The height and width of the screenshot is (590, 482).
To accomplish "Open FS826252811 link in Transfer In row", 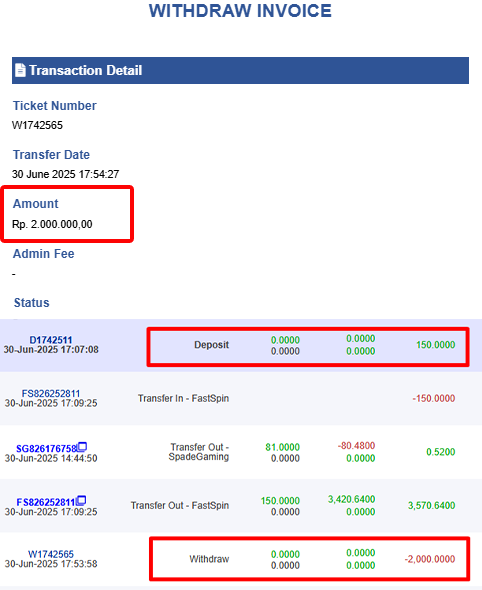I will pyautogui.click(x=51, y=394).
